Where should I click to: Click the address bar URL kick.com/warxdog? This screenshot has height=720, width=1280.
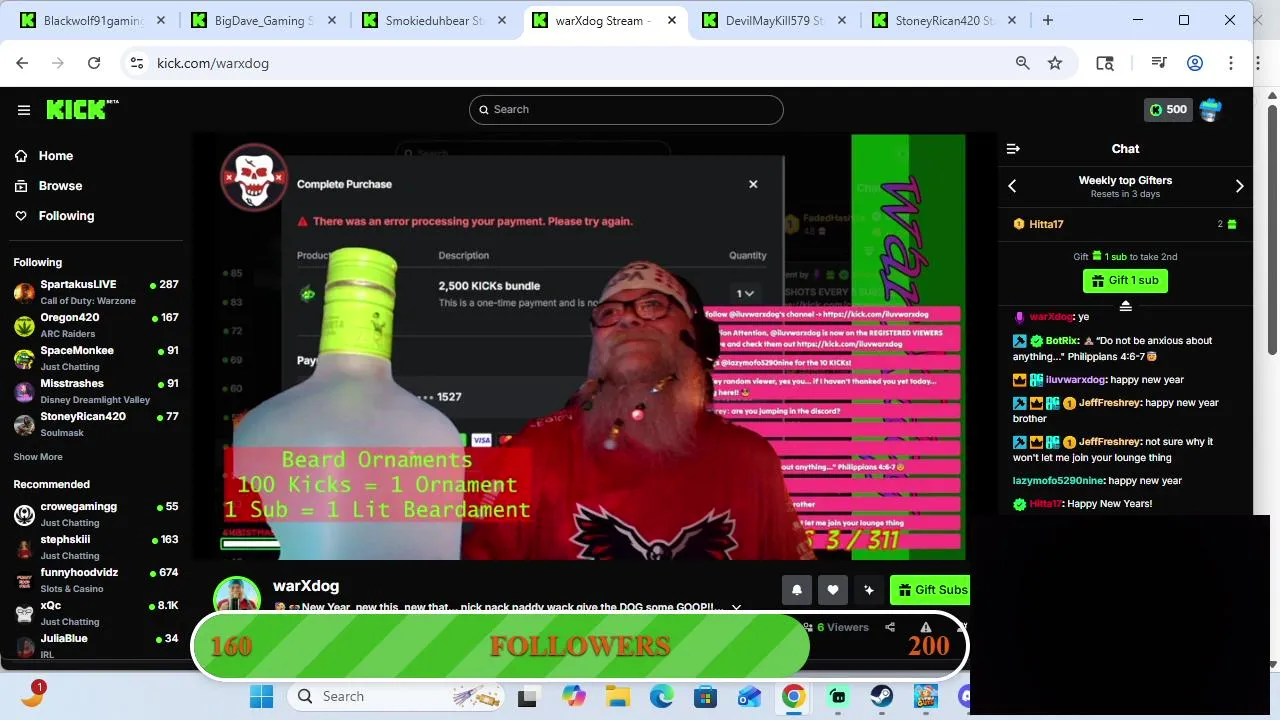point(213,63)
